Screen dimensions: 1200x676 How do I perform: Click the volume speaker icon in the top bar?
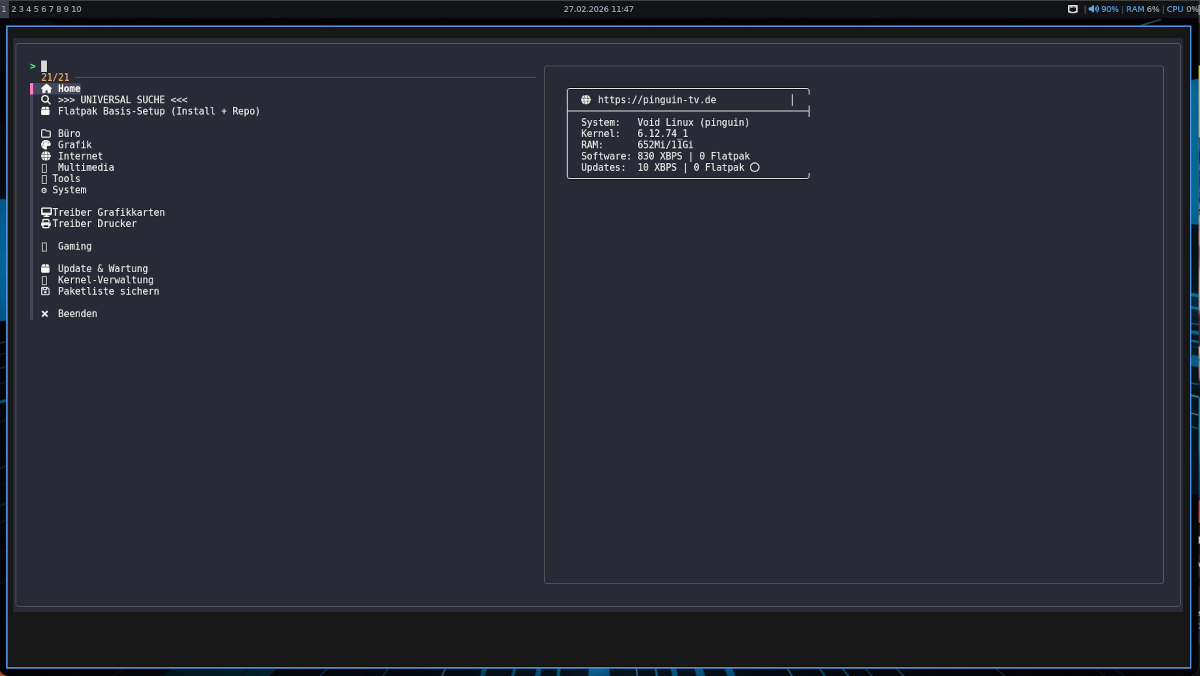[1094, 9]
